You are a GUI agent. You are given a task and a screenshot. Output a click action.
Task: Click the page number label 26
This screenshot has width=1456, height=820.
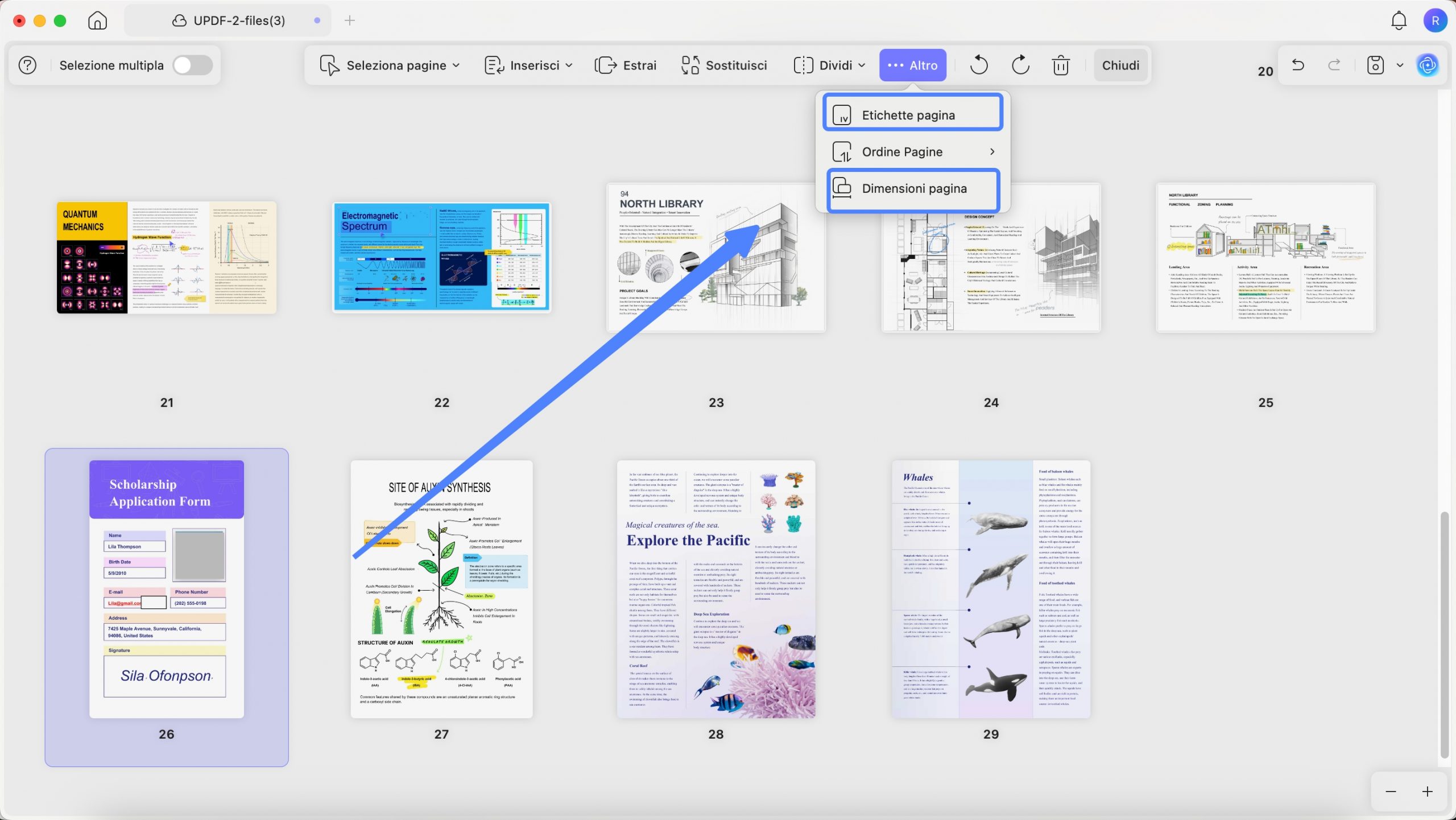[x=166, y=734]
